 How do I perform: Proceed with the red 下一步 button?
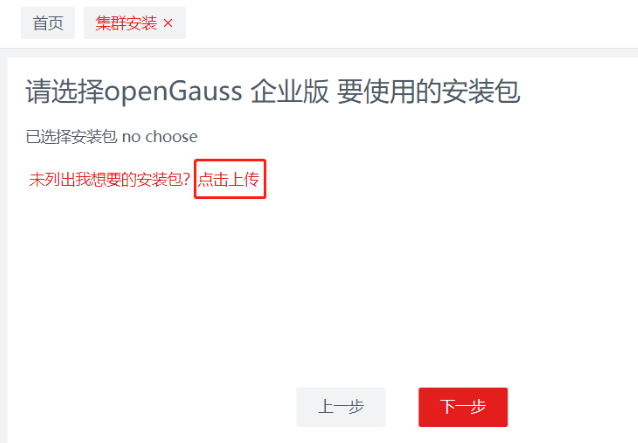(x=463, y=407)
